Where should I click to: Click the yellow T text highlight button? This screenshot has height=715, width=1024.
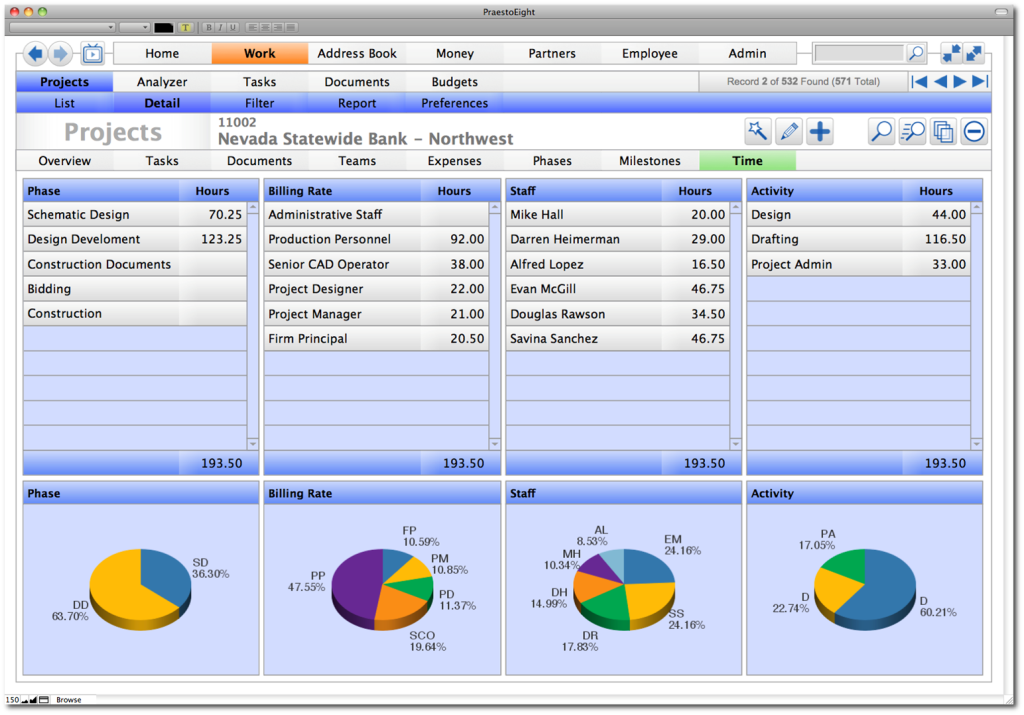(185, 27)
